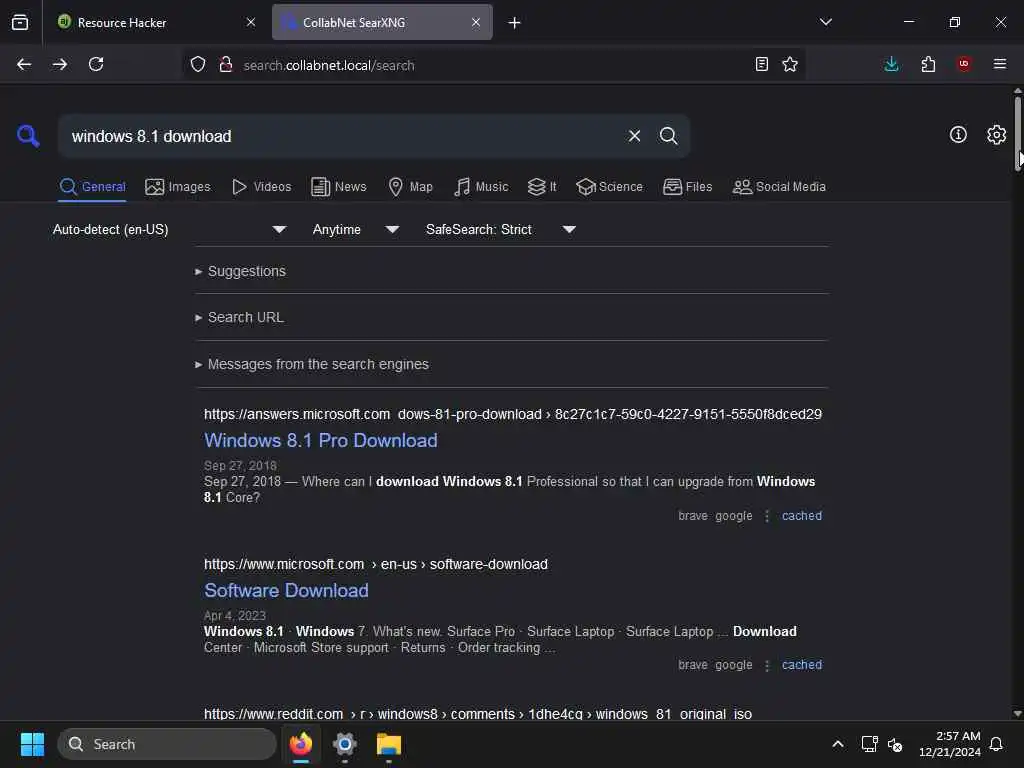The width and height of the screenshot is (1024, 768).
Task: Click the SearXNG logo magnifier
Action: (x=28, y=136)
